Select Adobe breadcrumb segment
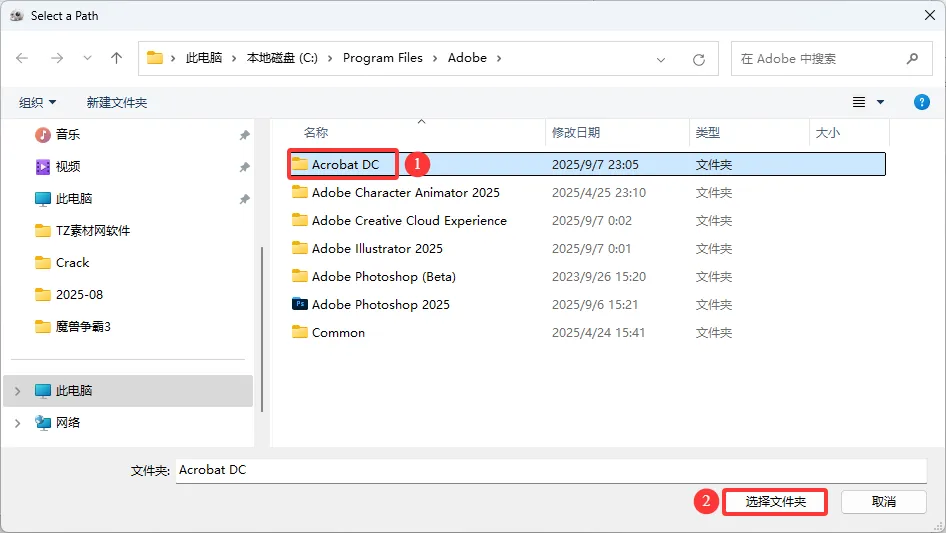Image resolution: width=946 pixels, height=533 pixels. (x=467, y=58)
